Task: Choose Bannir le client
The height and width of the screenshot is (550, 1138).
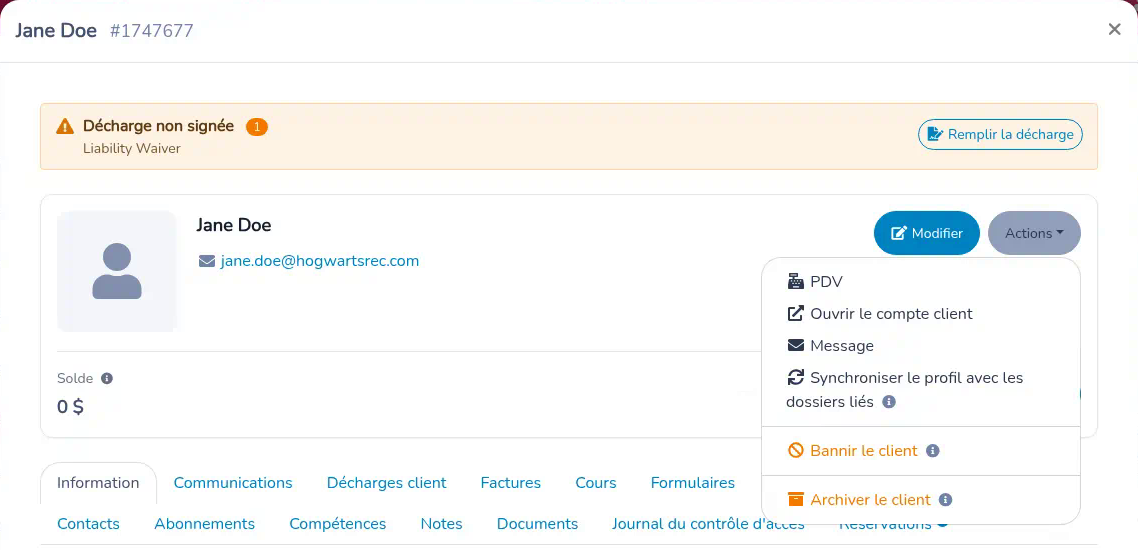Action: point(920,451)
